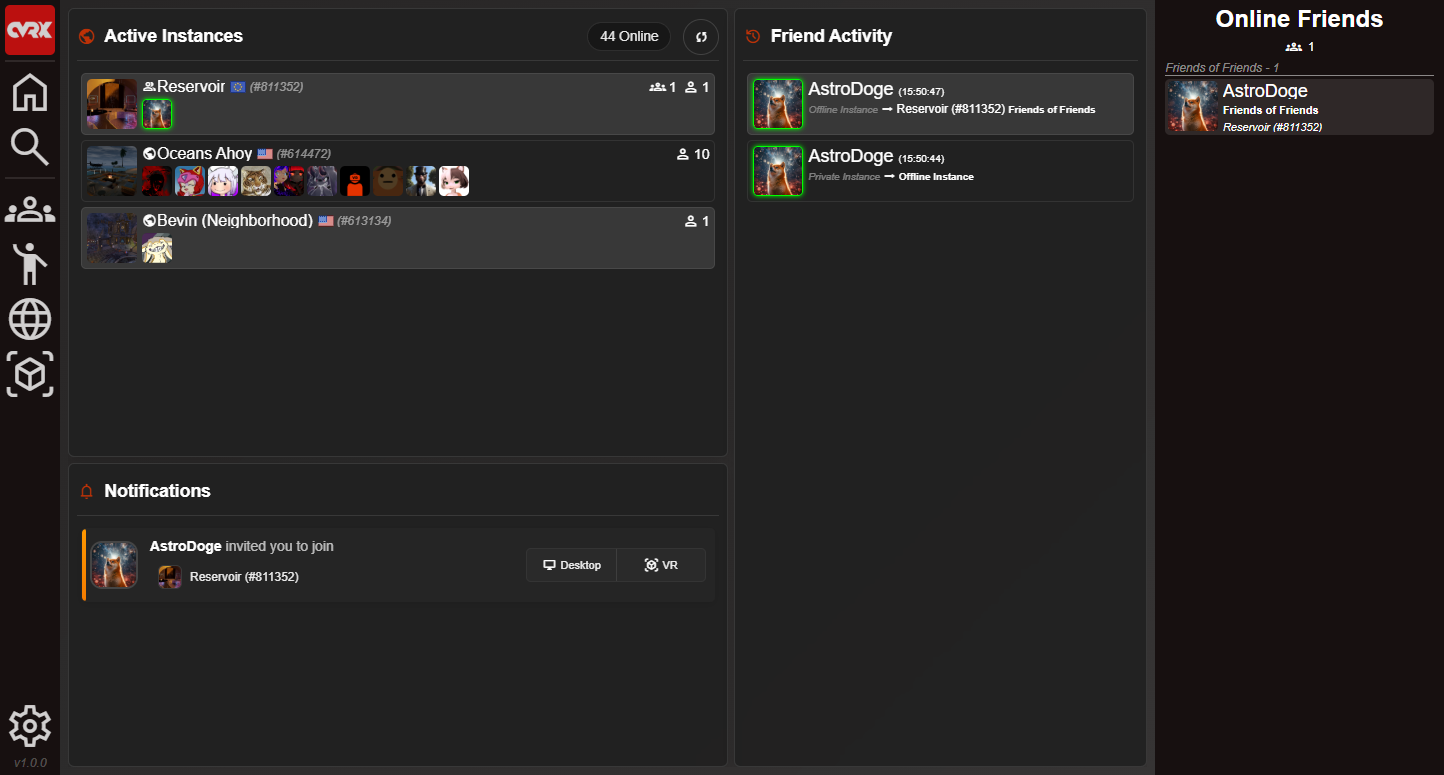Click the Online Friends heading
Viewport: 1444px width, 775px height.
pos(1299,19)
